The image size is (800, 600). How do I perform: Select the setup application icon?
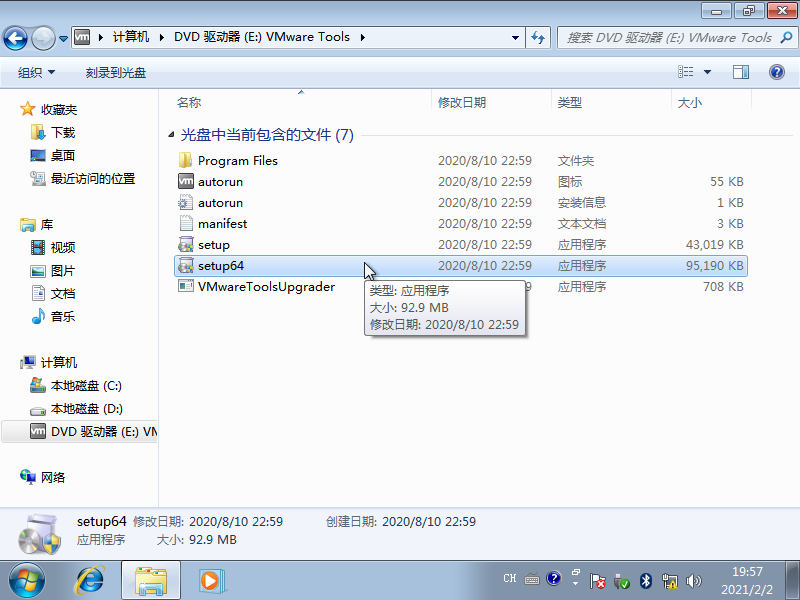(x=186, y=244)
